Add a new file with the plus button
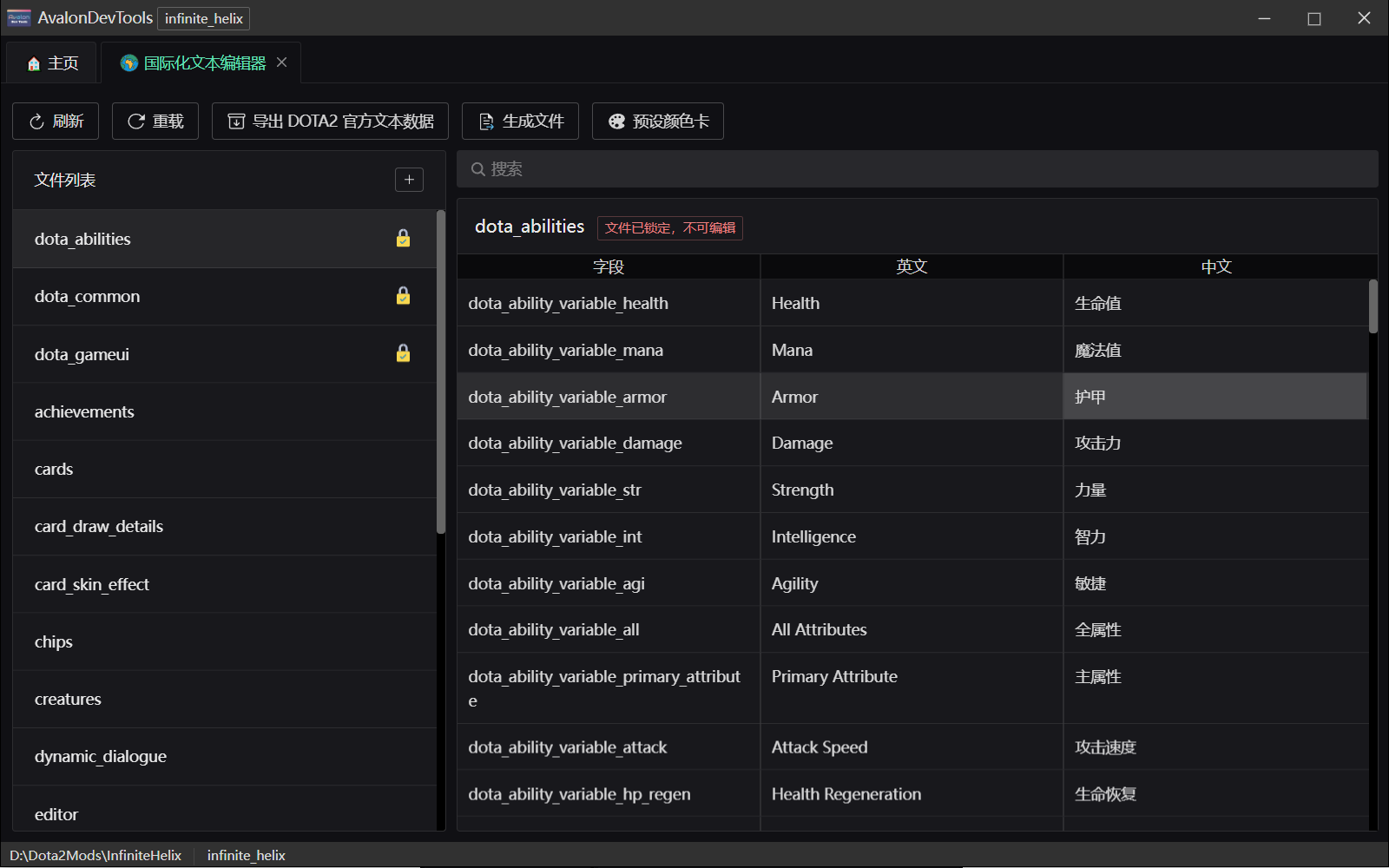The image size is (1389, 868). pyautogui.click(x=409, y=180)
